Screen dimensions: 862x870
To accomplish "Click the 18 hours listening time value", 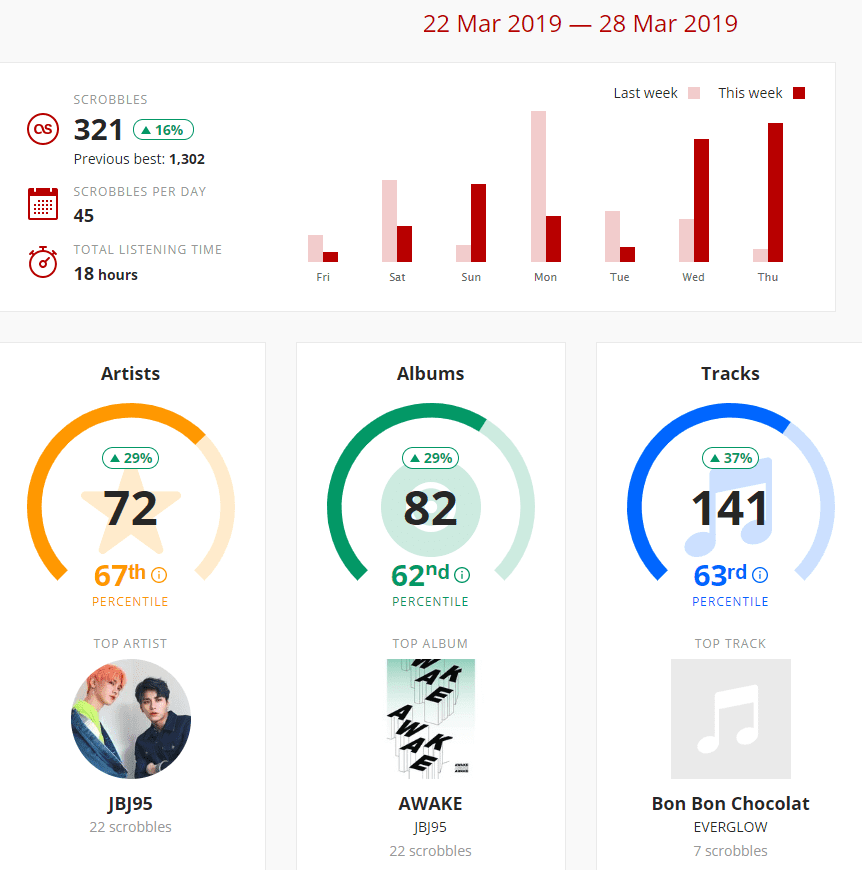I will click(x=106, y=274).
